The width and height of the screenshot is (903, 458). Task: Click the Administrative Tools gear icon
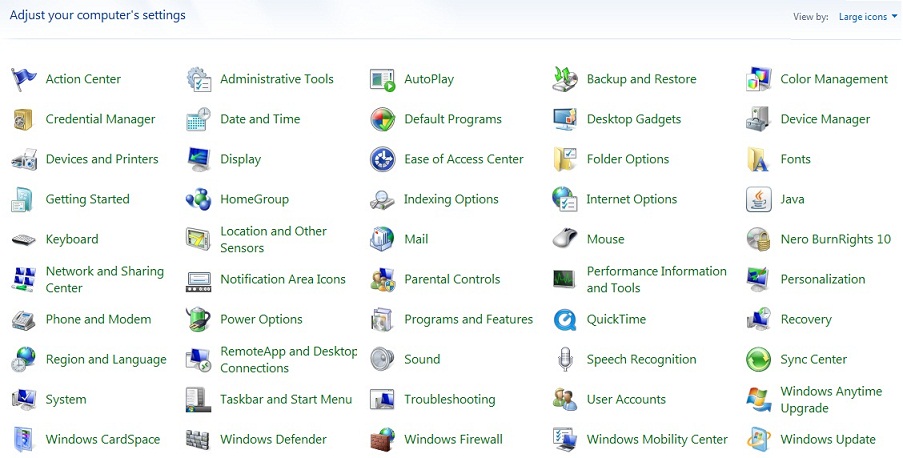199,80
